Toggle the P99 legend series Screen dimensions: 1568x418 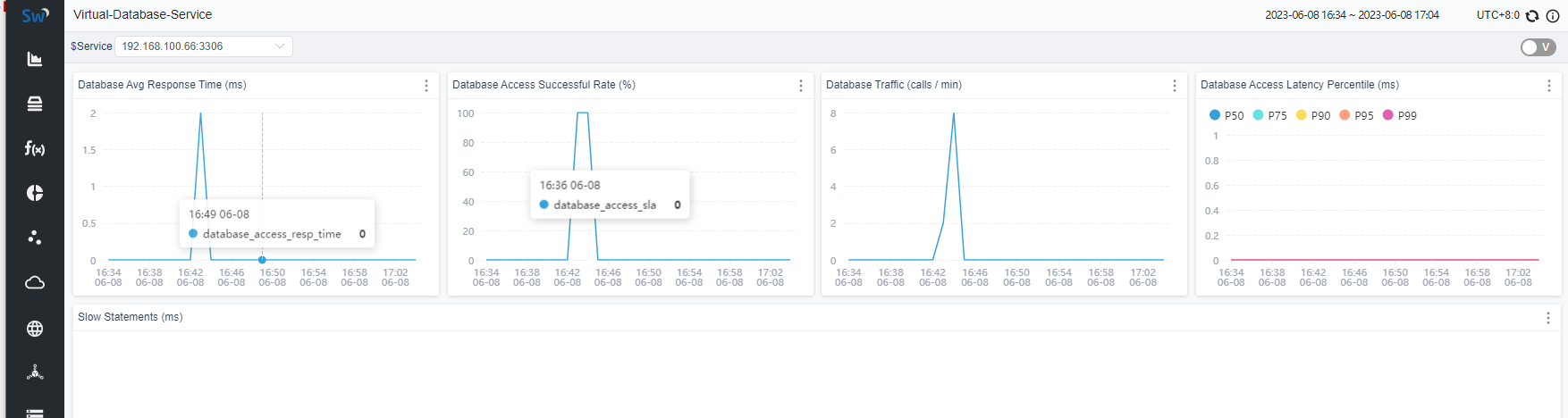click(x=1400, y=115)
